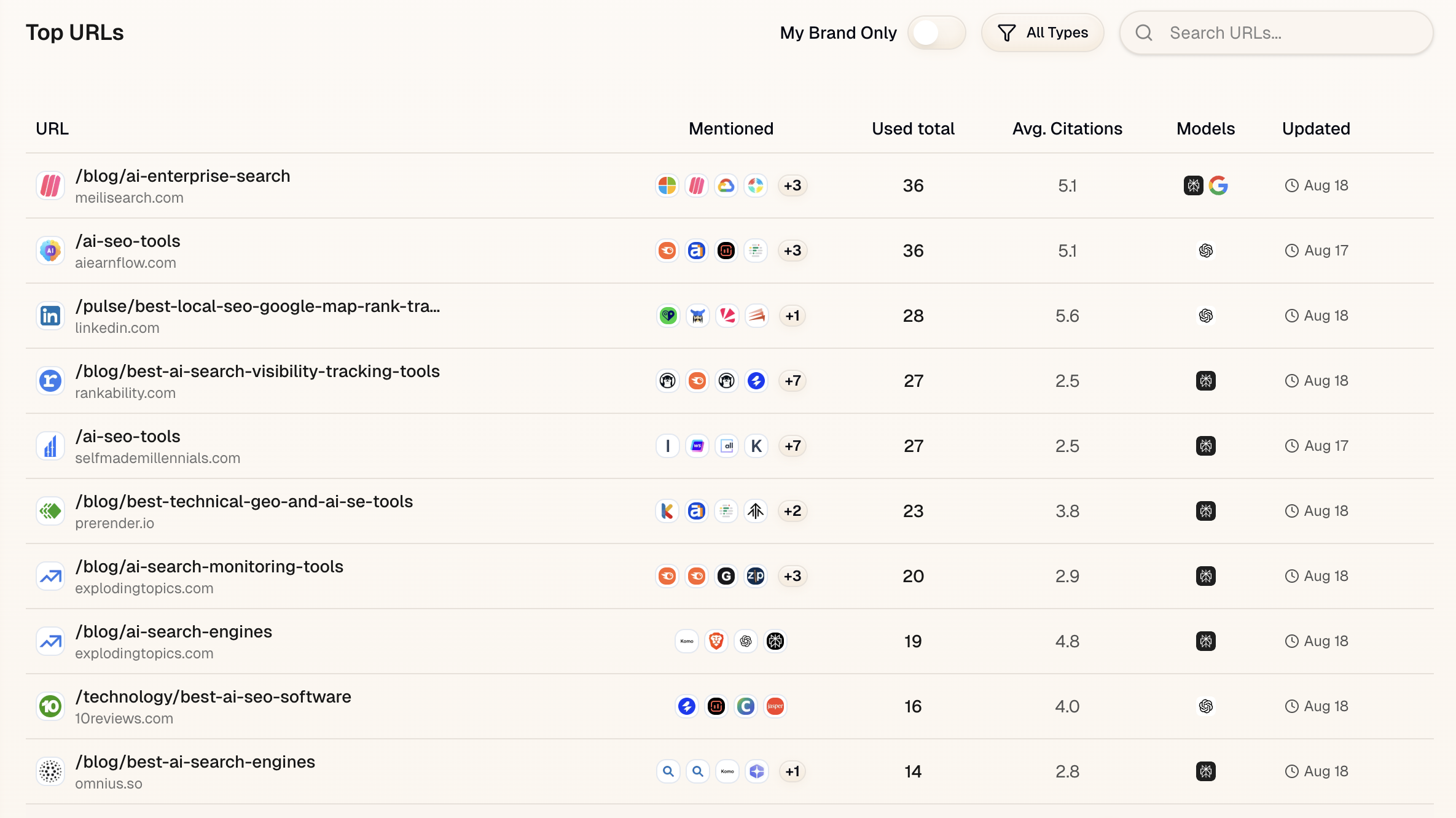Click Google model icon in meilisearch row
The width and height of the screenshot is (1456, 818).
1218,185
